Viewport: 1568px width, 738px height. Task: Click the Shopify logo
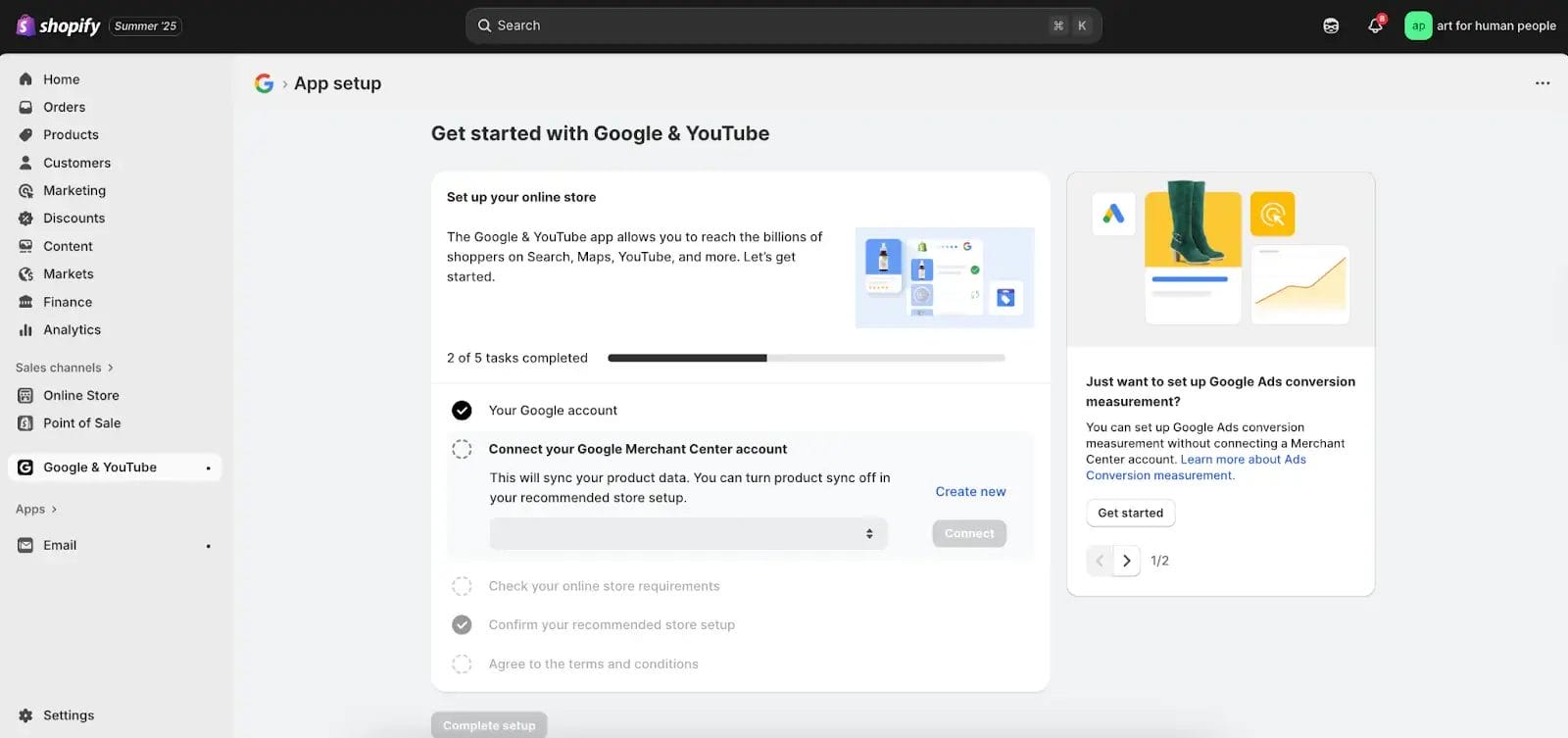tap(59, 25)
